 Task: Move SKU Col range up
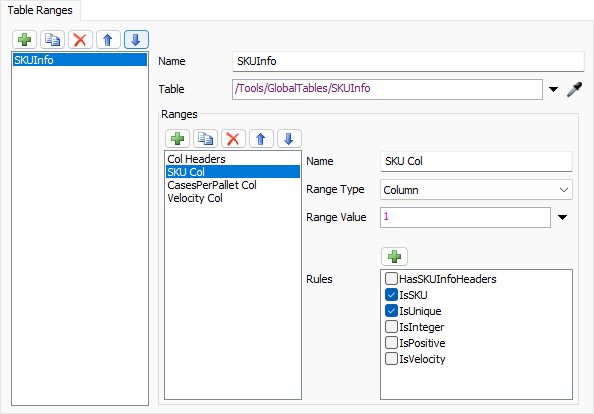coord(261,138)
